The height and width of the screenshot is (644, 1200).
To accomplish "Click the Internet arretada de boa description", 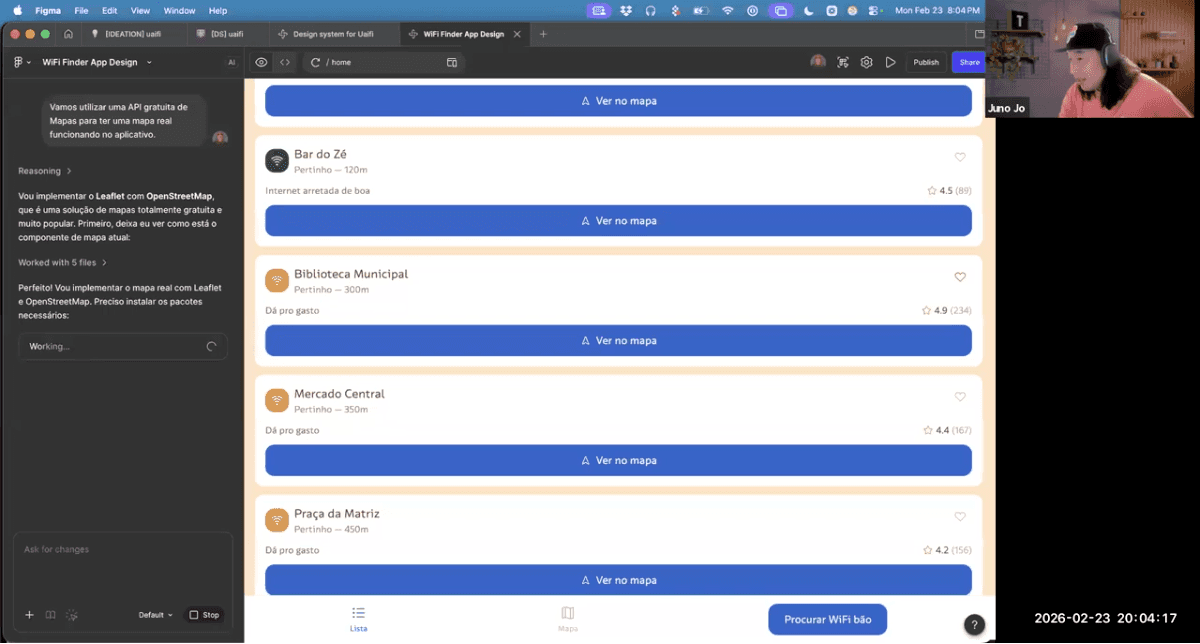I will [317, 190].
